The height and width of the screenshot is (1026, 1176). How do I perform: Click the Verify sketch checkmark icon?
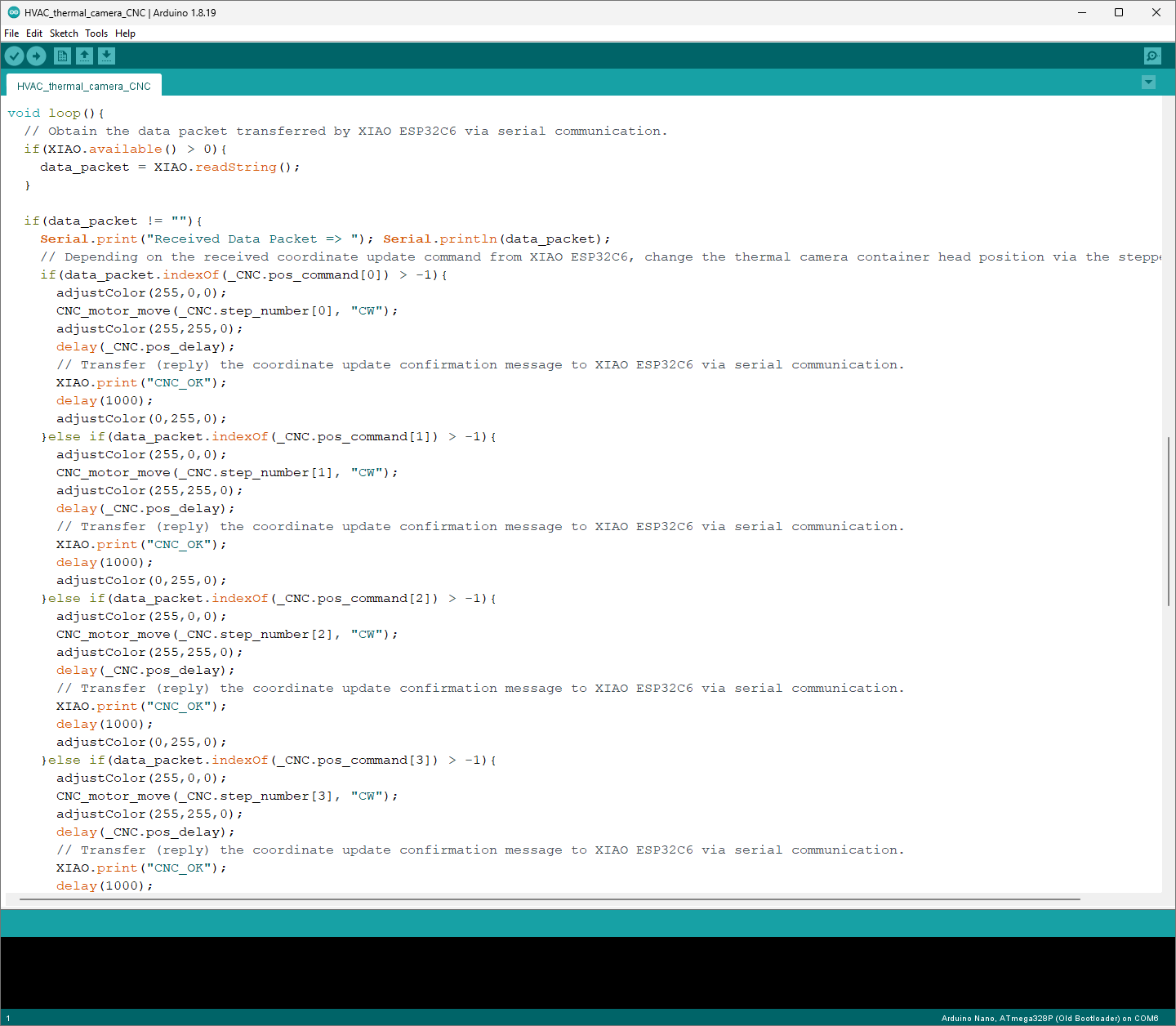15,56
